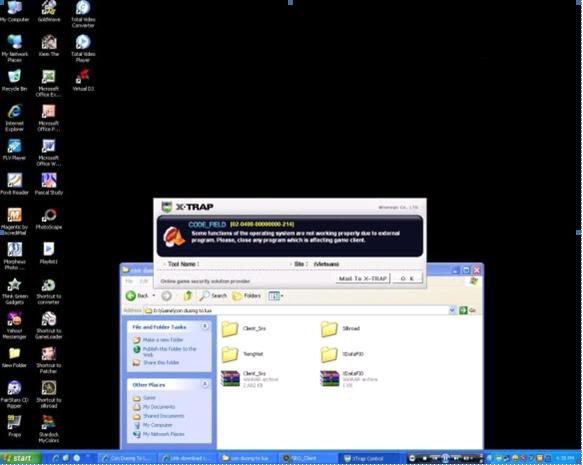583x465 pixels.
Task: Open the Foxit Reader desktop shortcut
Action: tap(15, 184)
